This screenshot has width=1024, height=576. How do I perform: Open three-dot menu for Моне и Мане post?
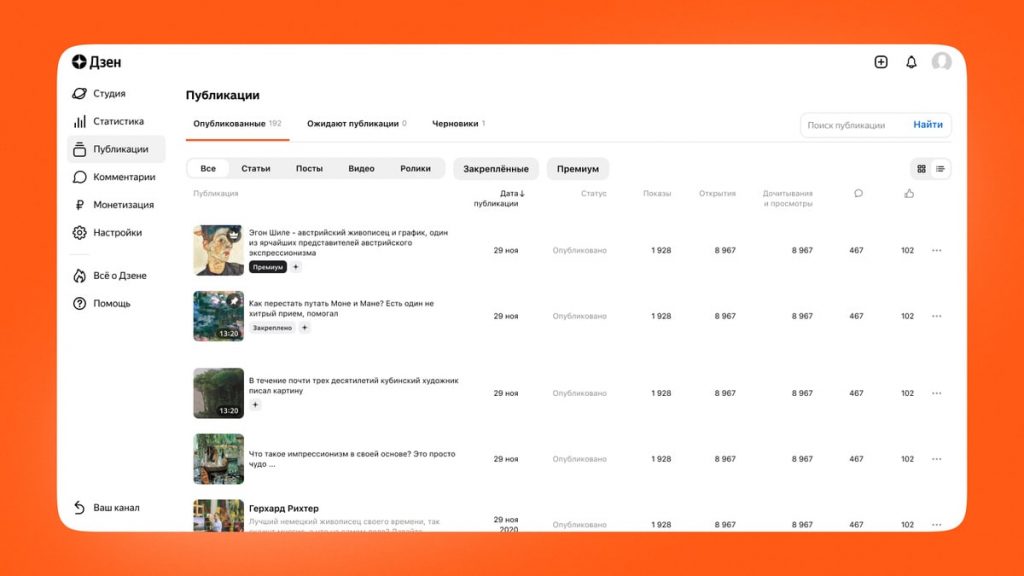pyautogui.click(x=936, y=316)
